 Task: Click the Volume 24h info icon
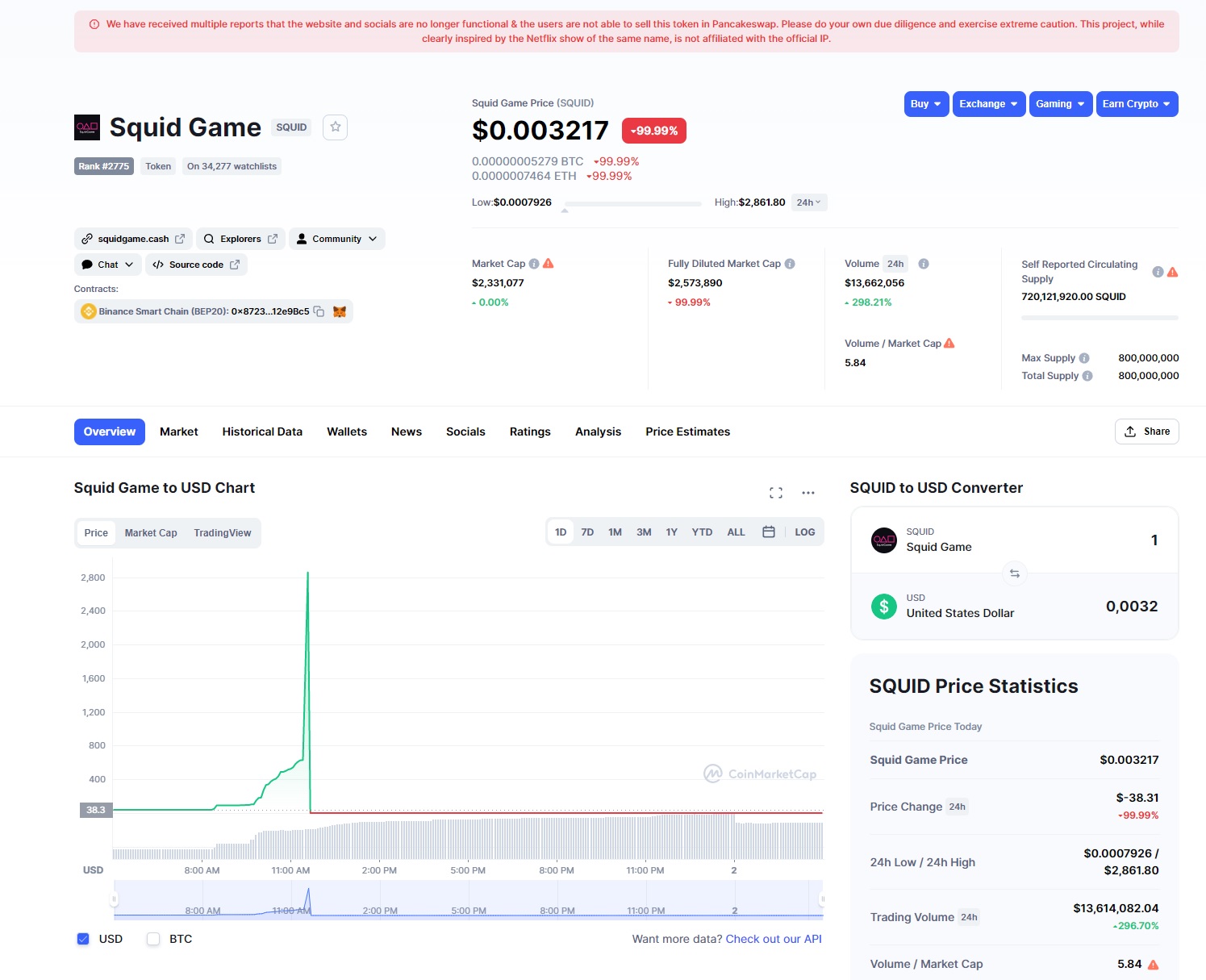(x=924, y=264)
